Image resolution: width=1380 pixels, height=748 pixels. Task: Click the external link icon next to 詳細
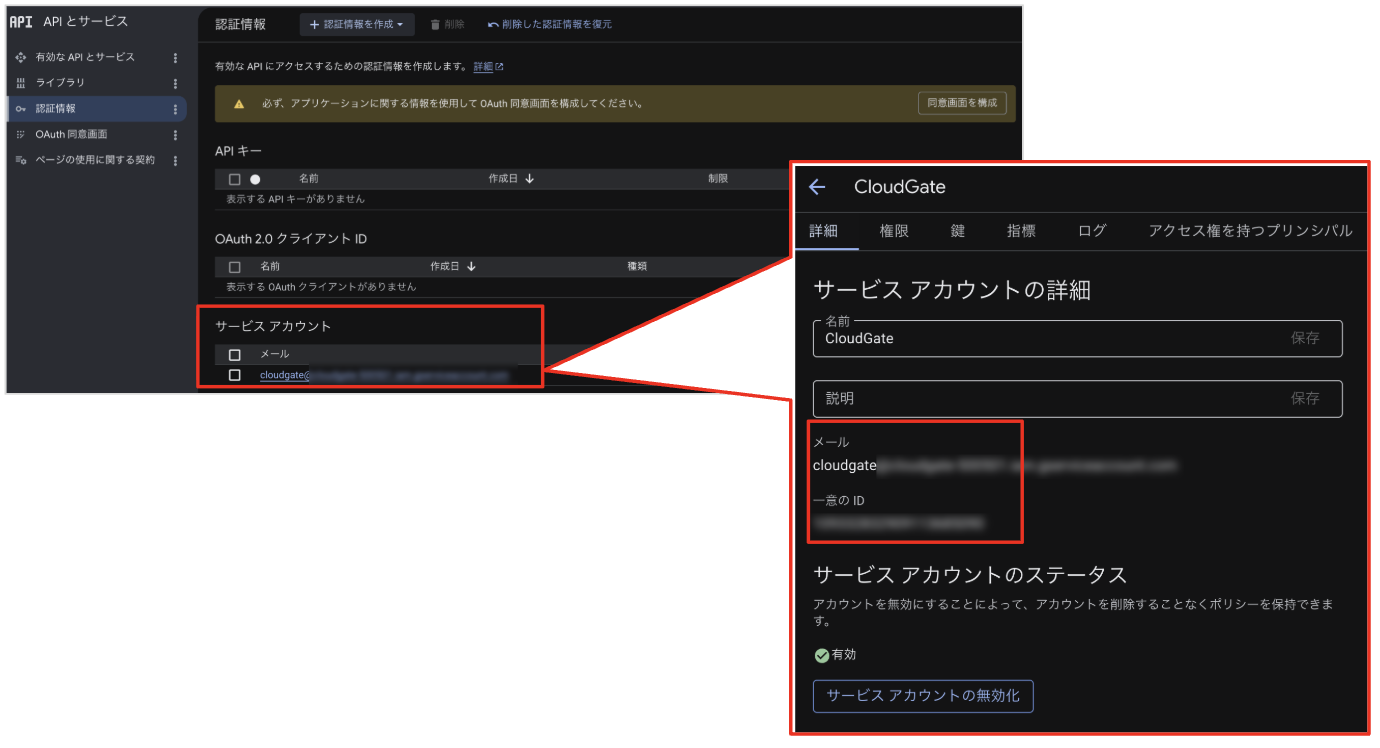pyautogui.click(x=499, y=67)
